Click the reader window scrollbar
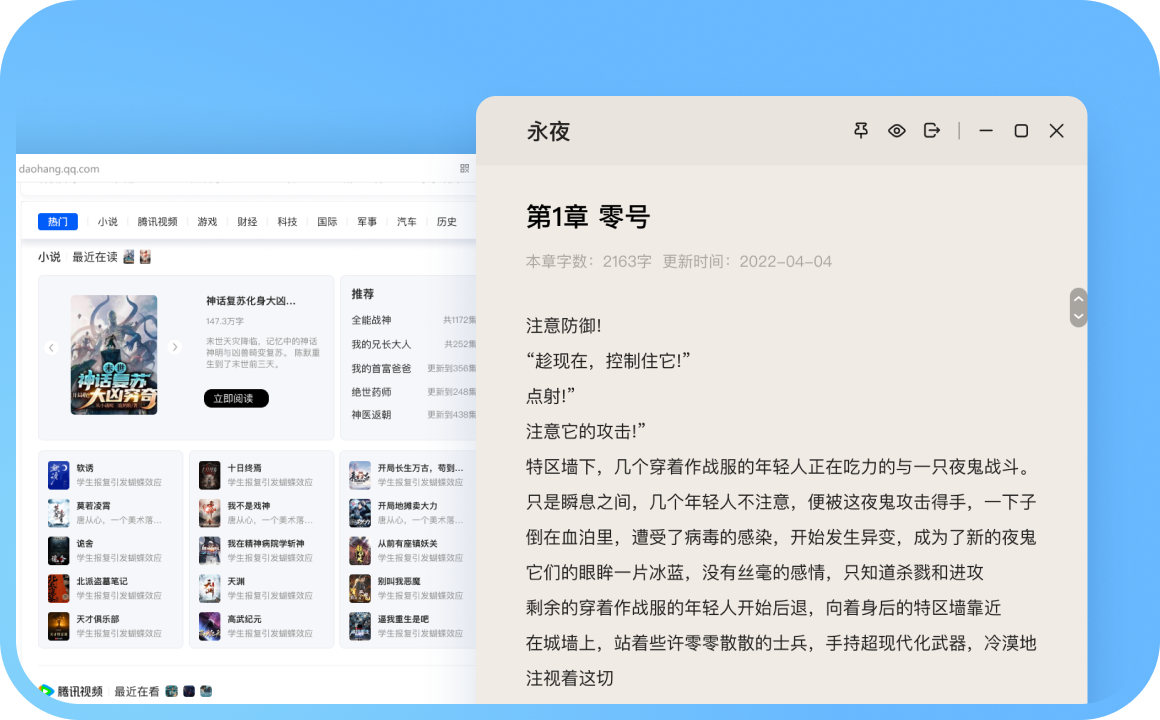The width and height of the screenshot is (1160, 720). [x=1078, y=307]
